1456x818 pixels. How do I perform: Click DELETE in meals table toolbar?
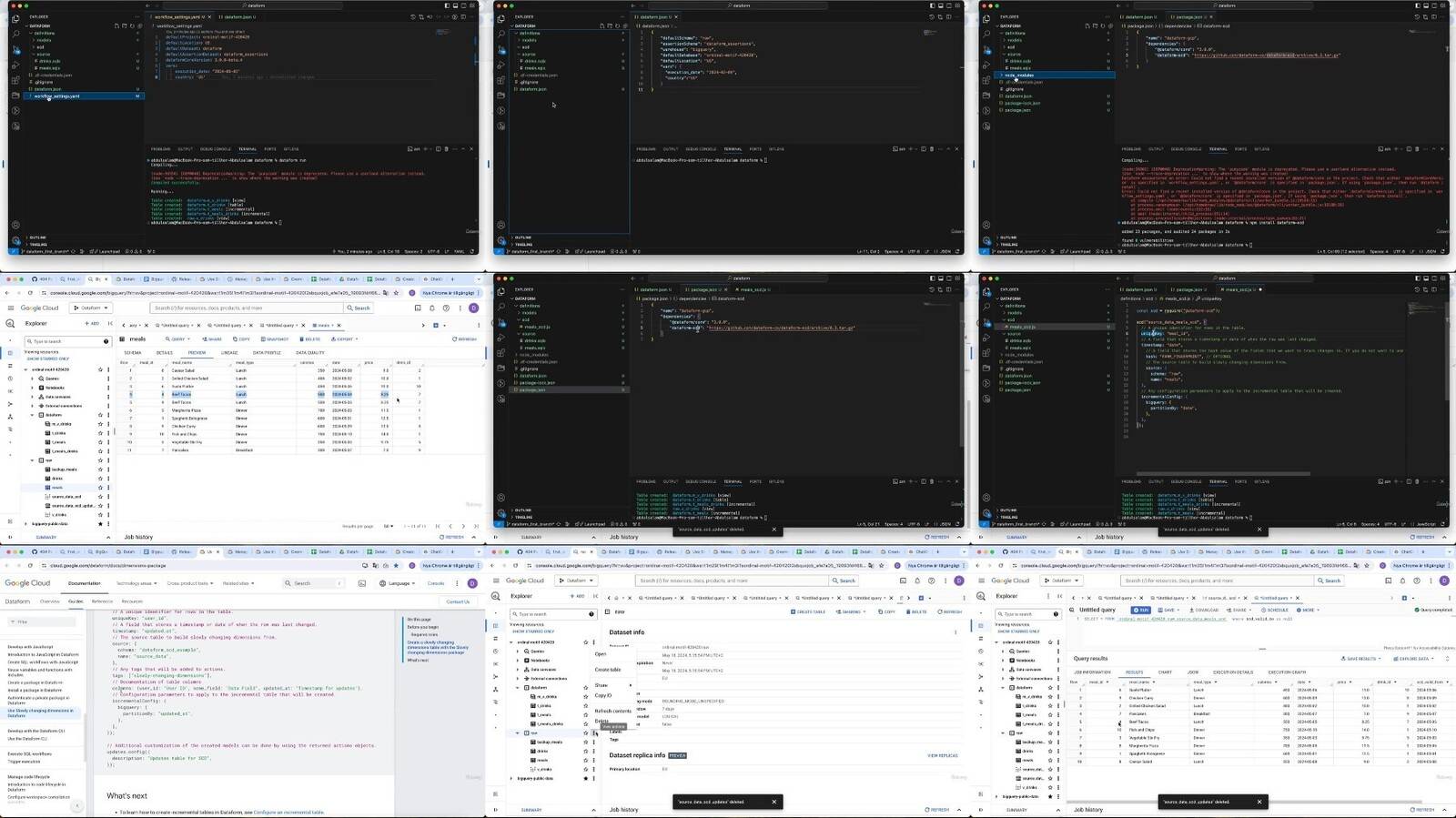[309, 338]
